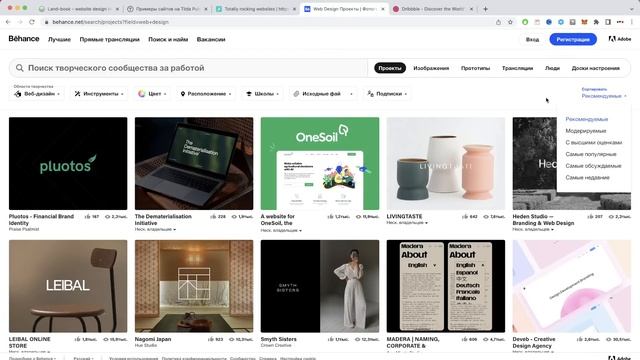The width and height of the screenshot is (640, 360).
Task: Open the Расположение location dropdown
Action: point(206,94)
